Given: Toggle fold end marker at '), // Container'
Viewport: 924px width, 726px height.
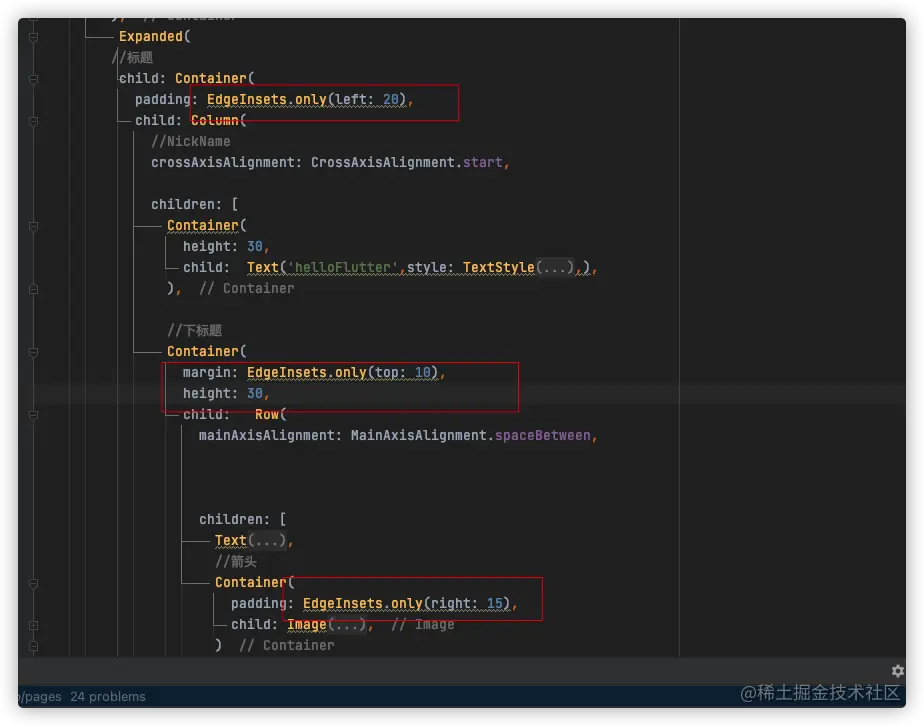Looking at the screenshot, I should pos(34,289).
